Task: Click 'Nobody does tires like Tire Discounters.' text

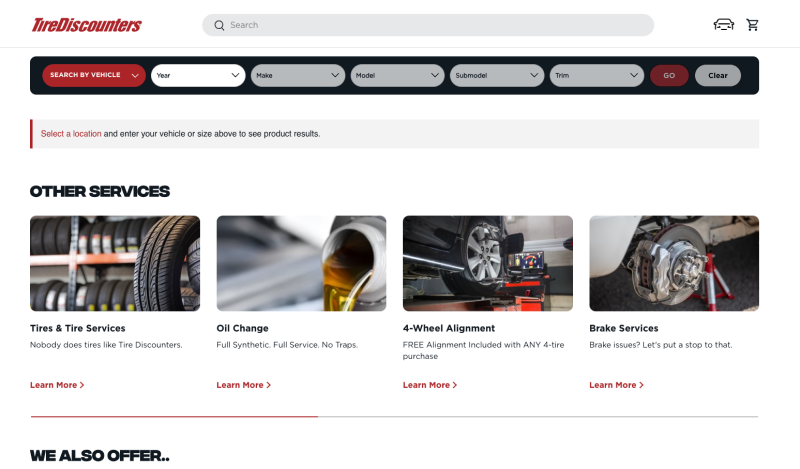Action: (x=106, y=344)
